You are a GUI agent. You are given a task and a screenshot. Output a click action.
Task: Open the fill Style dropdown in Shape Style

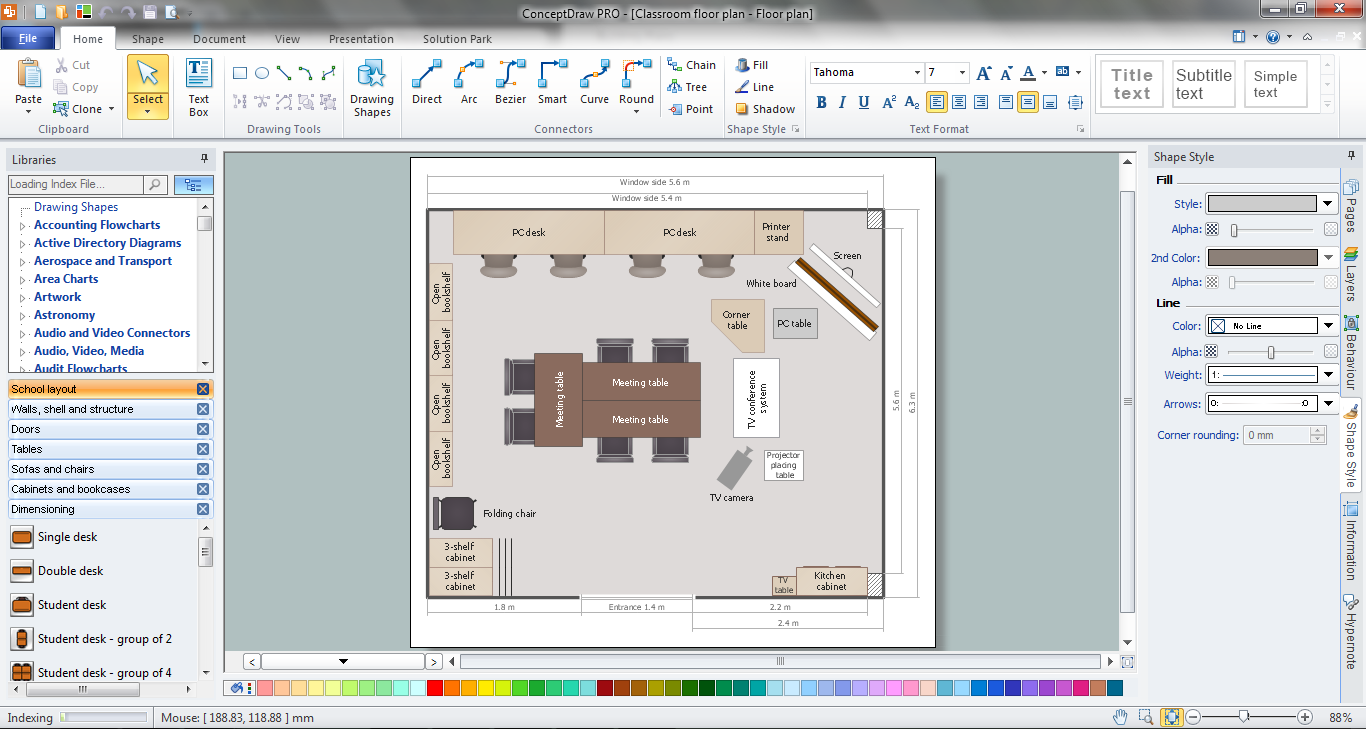1326,203
